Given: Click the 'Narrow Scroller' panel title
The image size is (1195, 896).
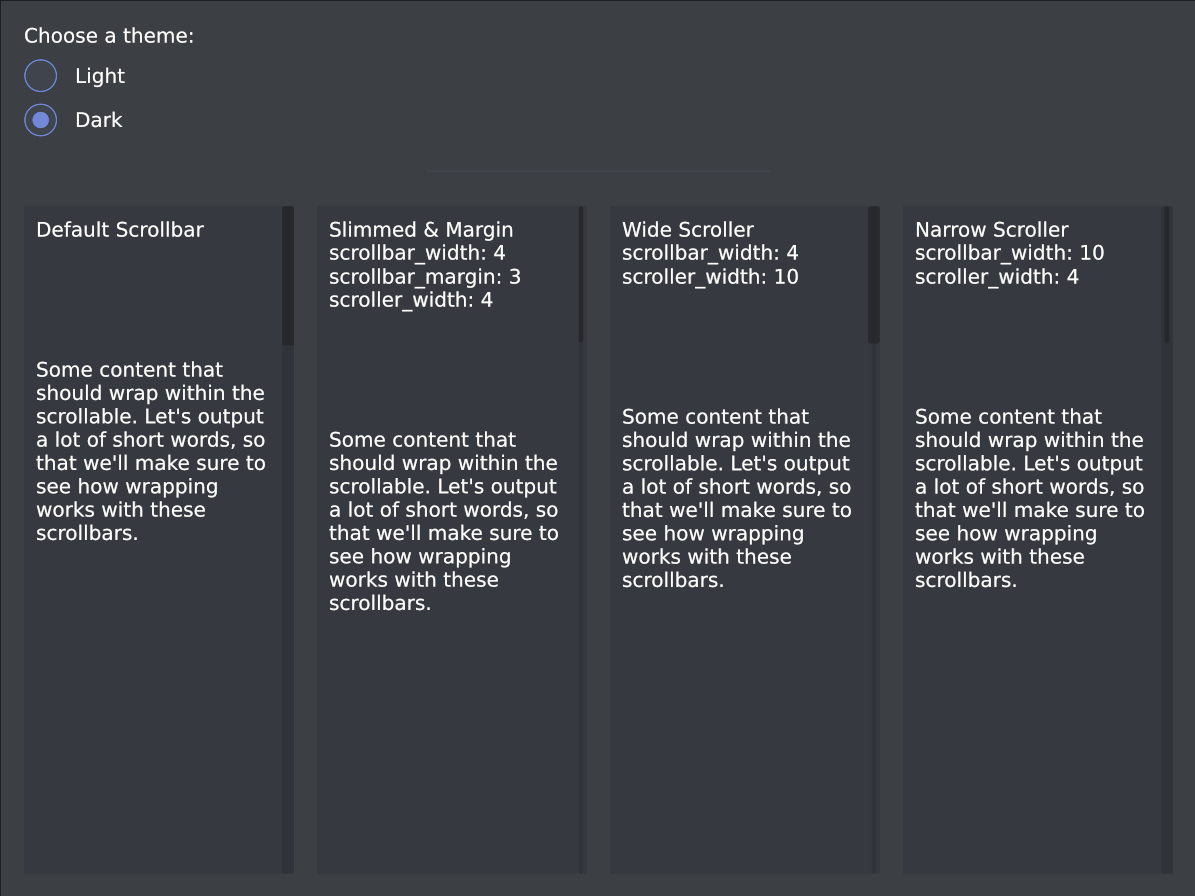Looking at the screenshot, I should pos(992,230).
